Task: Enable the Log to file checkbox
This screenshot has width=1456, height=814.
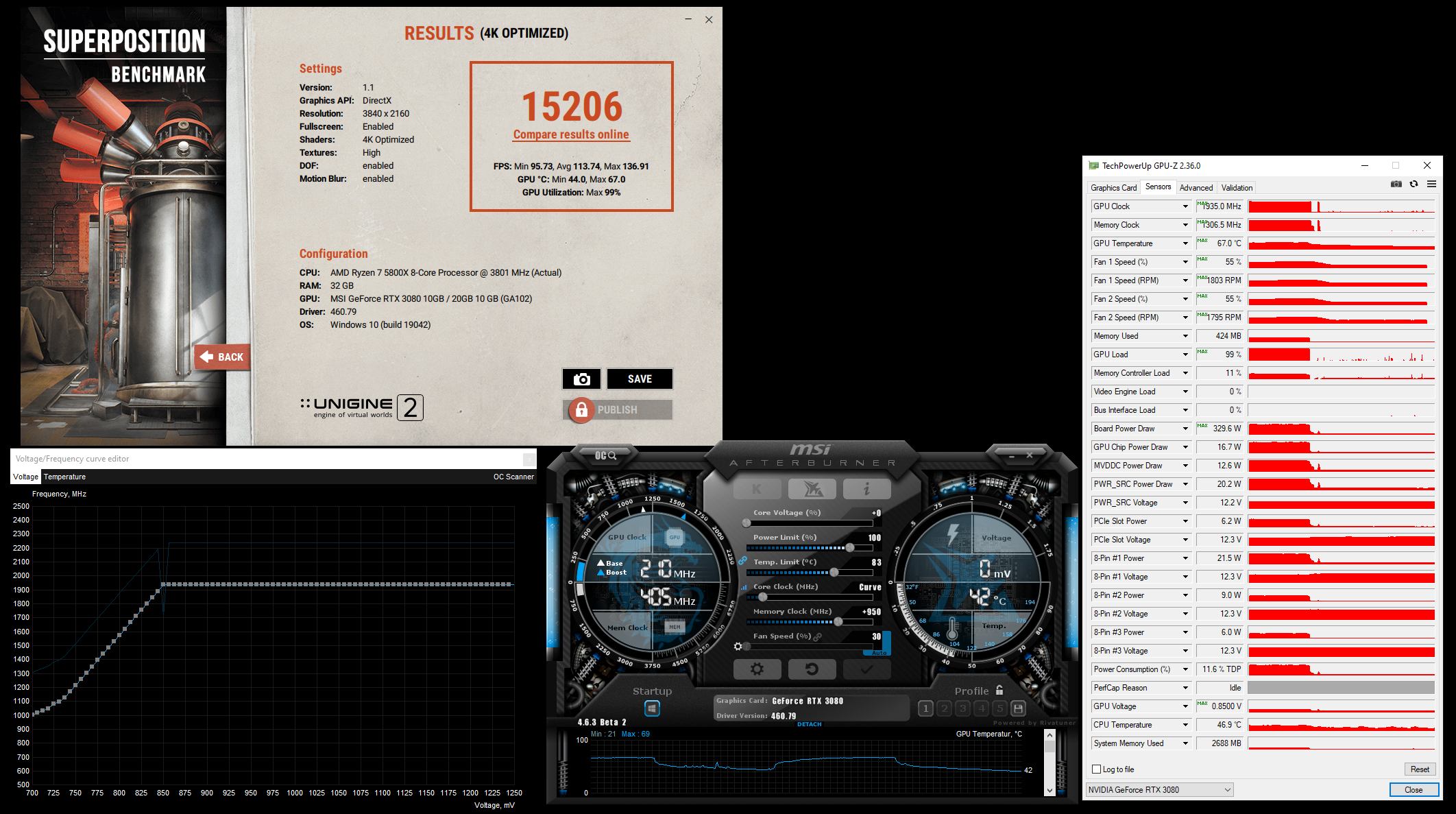Action: 1097,769
